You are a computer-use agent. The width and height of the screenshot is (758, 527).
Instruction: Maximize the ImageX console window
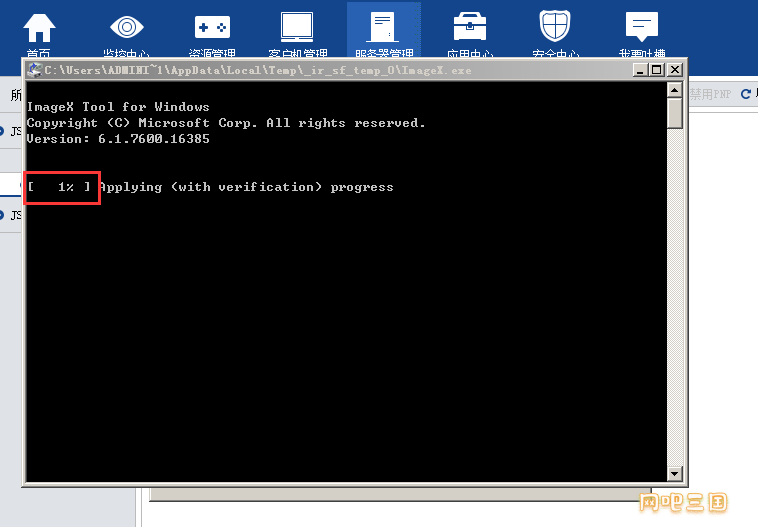[656, 70]
